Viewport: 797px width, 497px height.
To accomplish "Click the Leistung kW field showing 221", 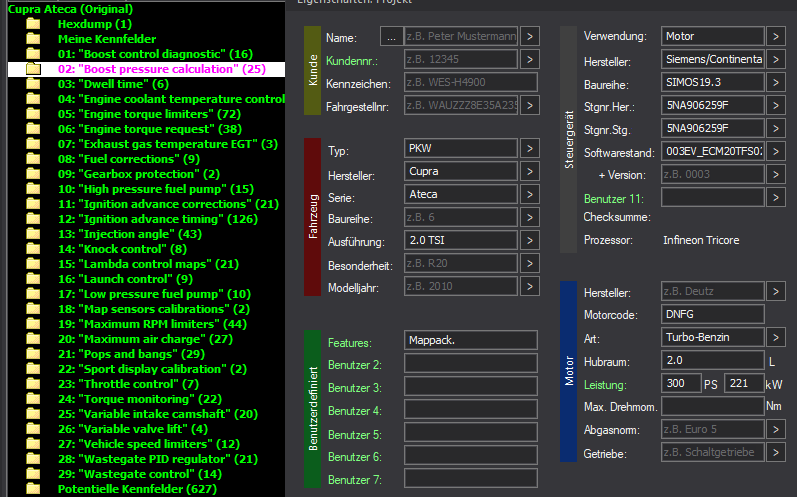I will pyautogui.click(x=744, y=383).
